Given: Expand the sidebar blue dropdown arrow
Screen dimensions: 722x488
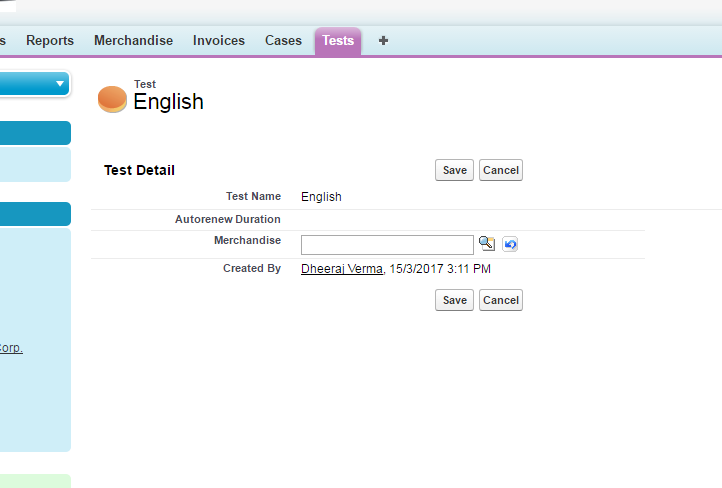Looking at the screenshot, I should [60, 85].
